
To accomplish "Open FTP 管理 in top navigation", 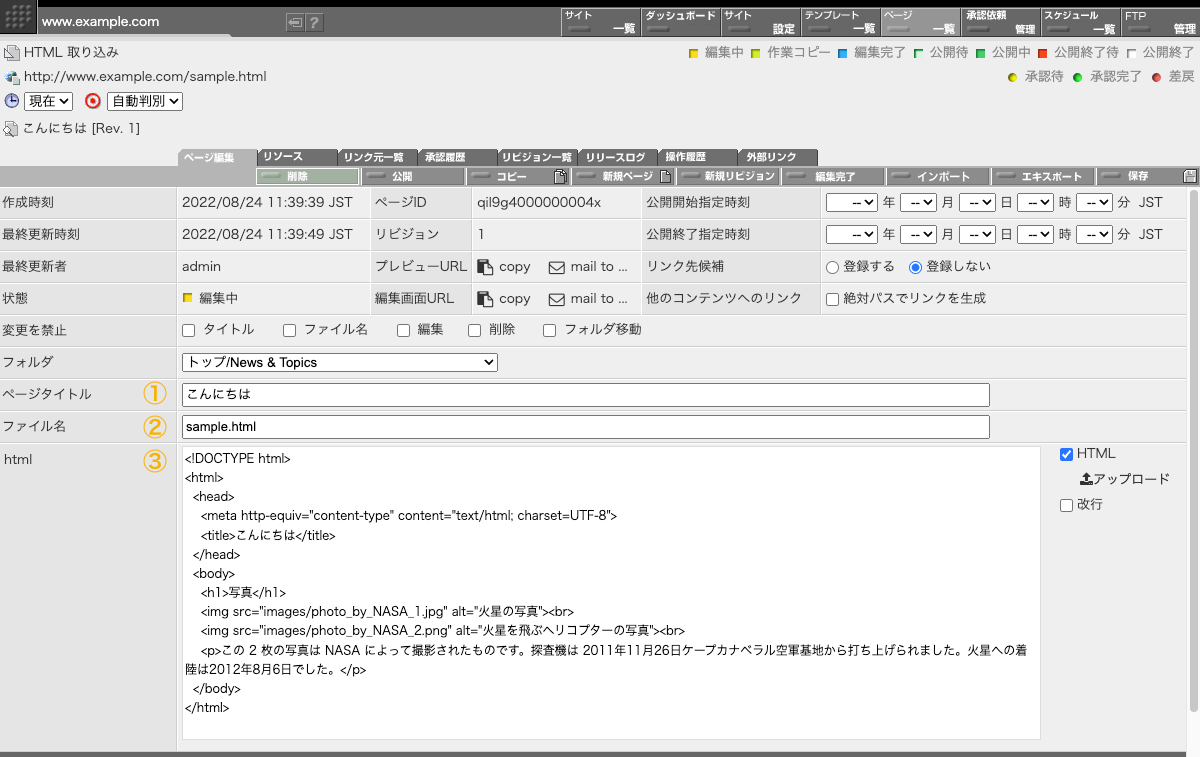I will tap(1160, 22).
